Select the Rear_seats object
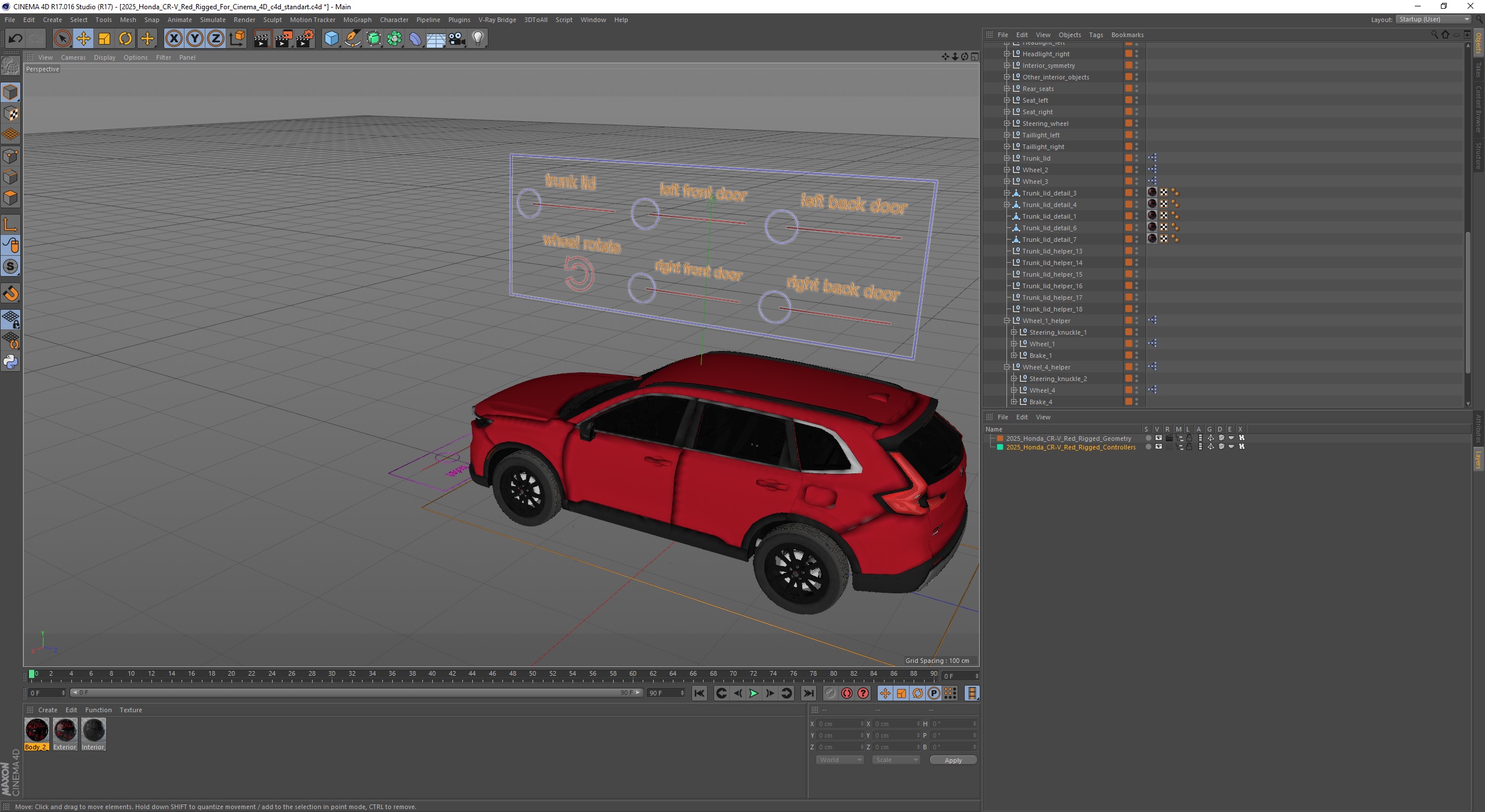The image size is (1485, 812). point(1038,89)
